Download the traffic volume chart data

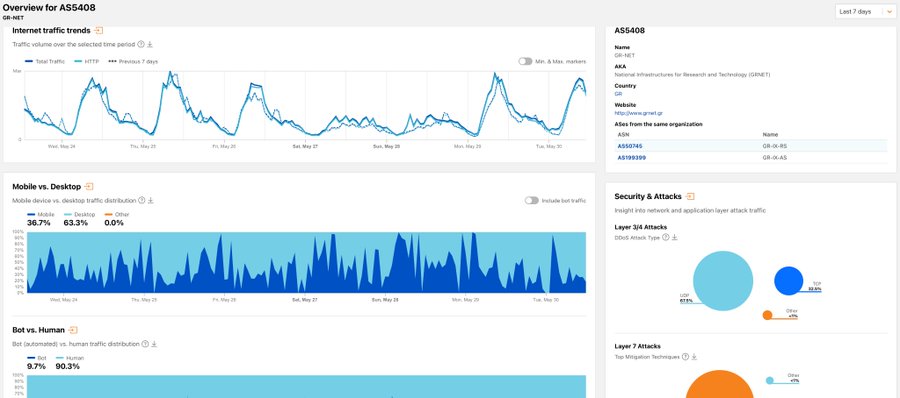150,44
